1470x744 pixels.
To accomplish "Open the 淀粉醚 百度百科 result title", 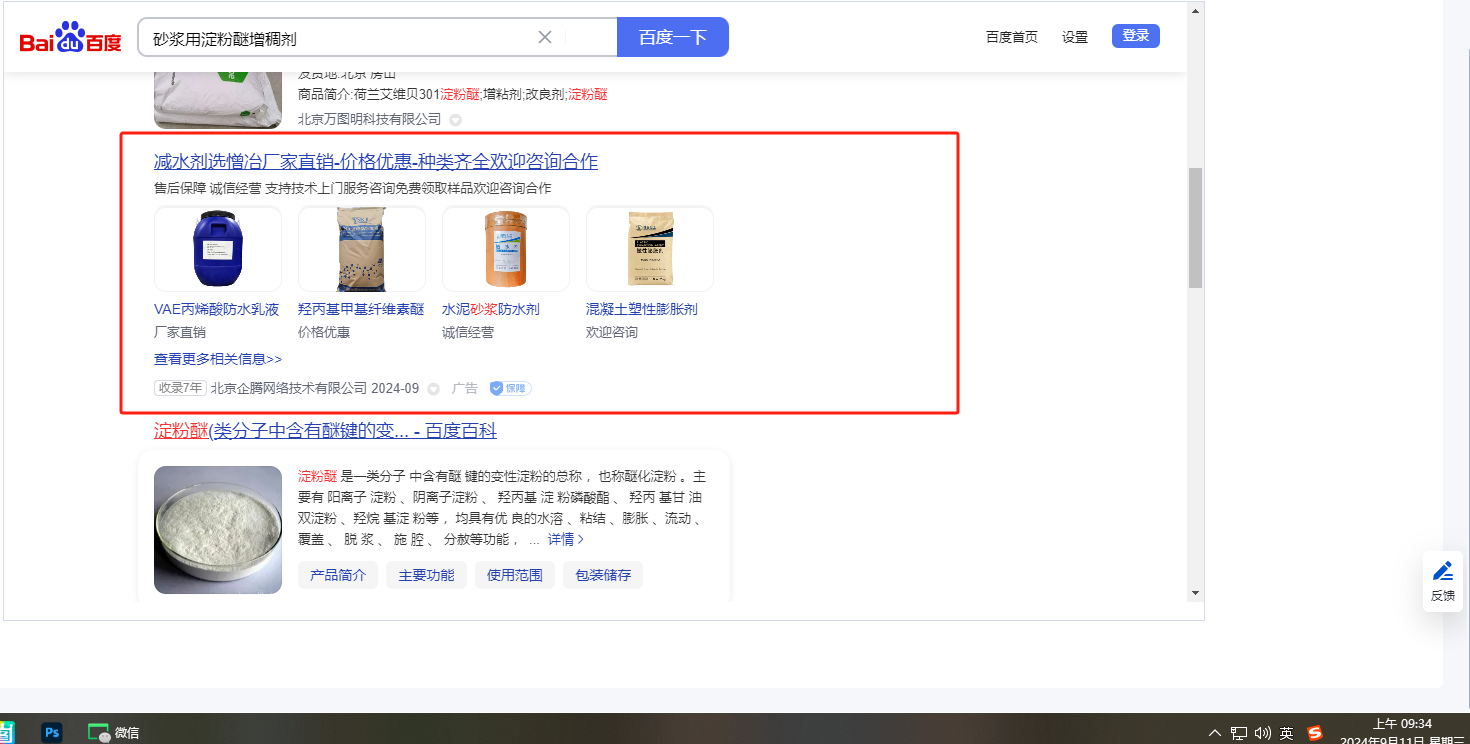I will coord(325,431).
